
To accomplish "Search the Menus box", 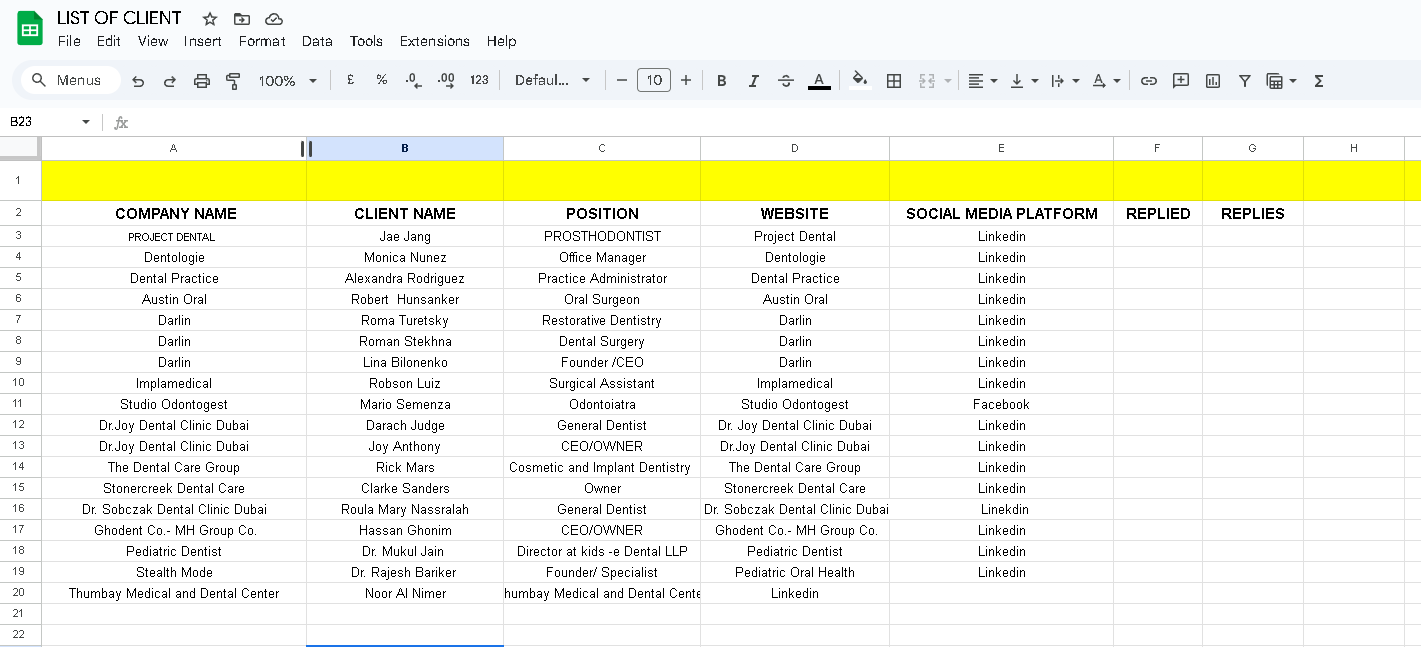I will [x=70, y=80].
